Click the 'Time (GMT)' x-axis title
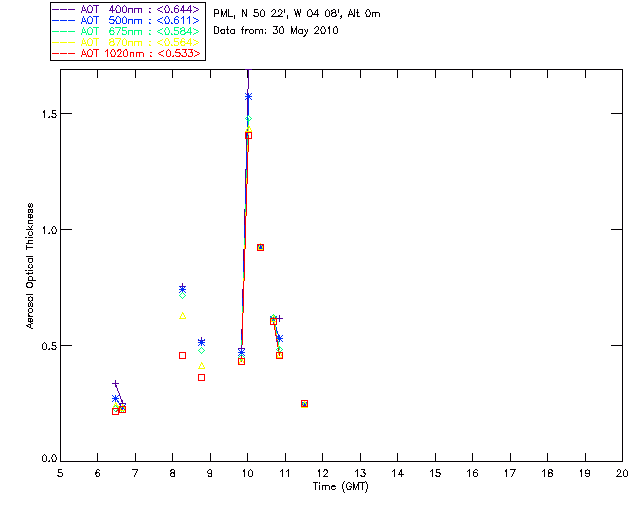 pyautogui.click(x=341, y=486)
